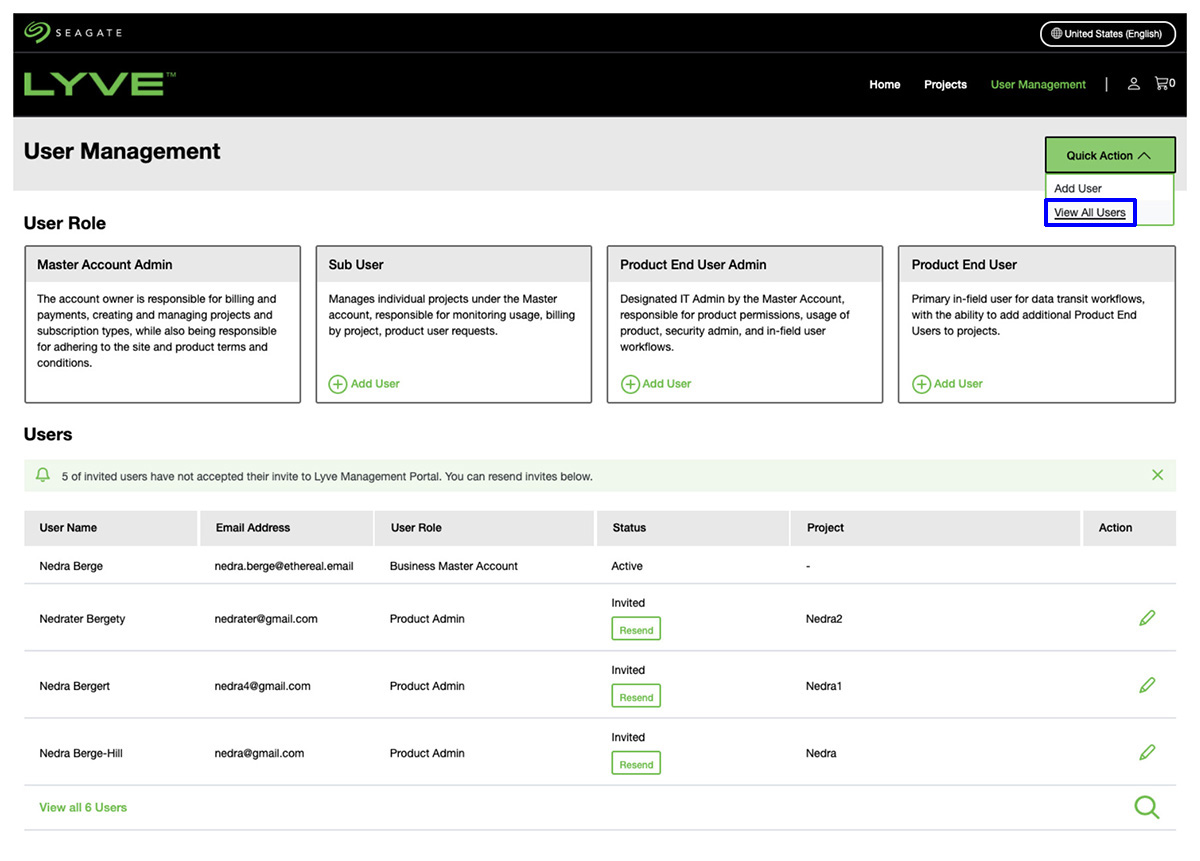Open United States (English) language selector
This screenshot has height=861, width=1200.
pos(1106,34)
